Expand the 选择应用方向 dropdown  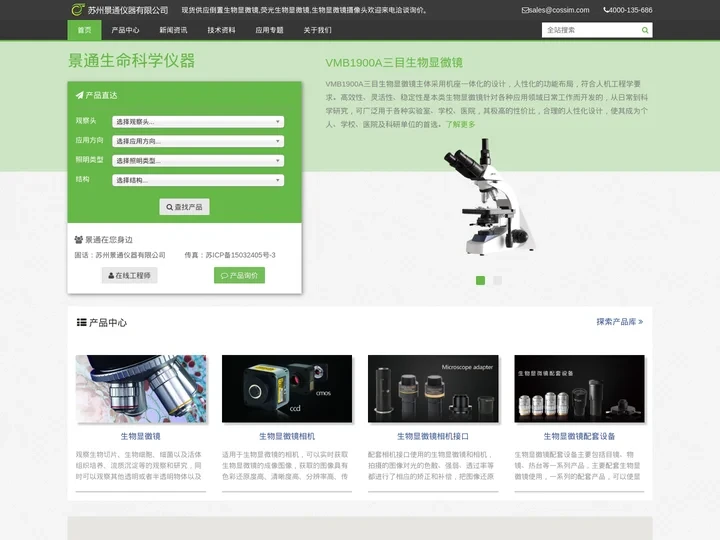click(x=198, y=141)
